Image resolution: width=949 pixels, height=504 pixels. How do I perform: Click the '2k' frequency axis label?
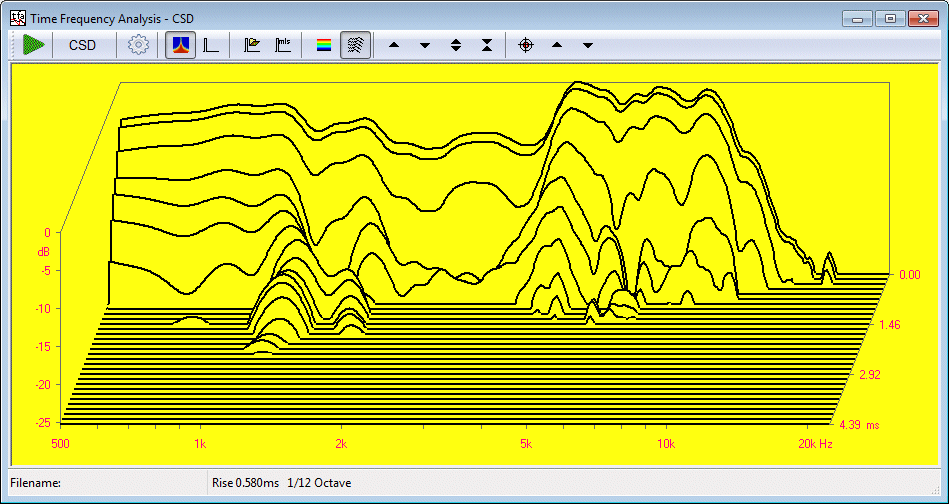pos(341,444)
